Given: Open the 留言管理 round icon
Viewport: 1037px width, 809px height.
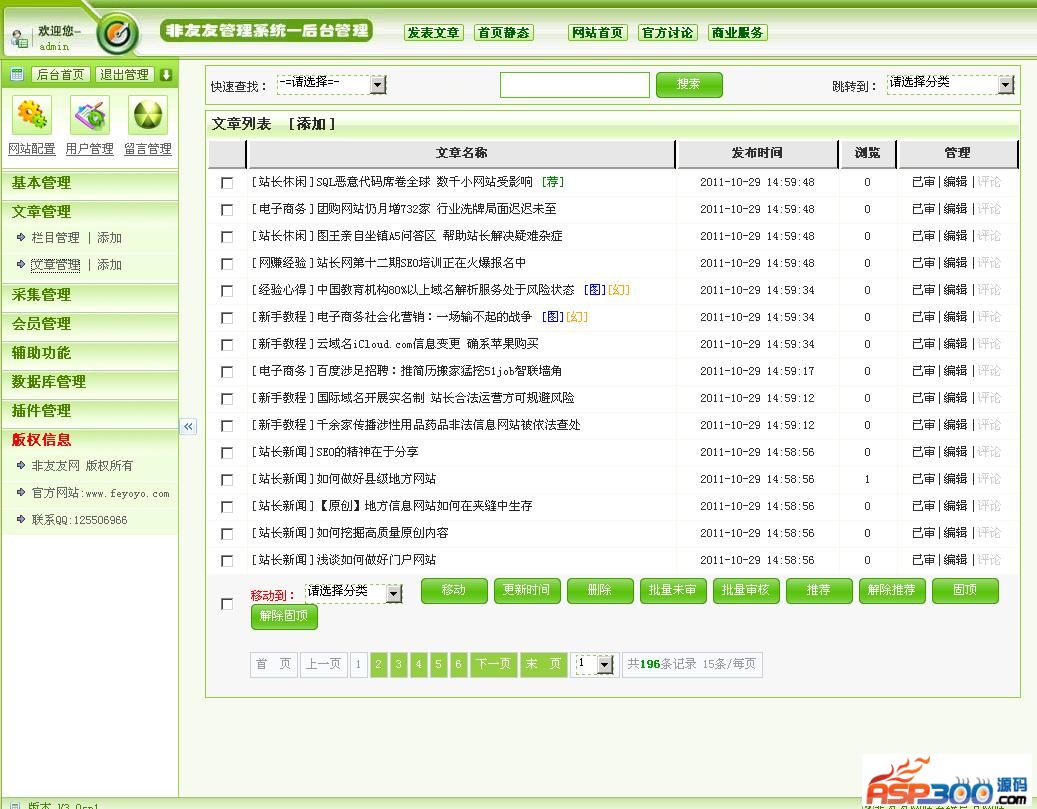Looking at the screenshot, I should tap(148, 116).
